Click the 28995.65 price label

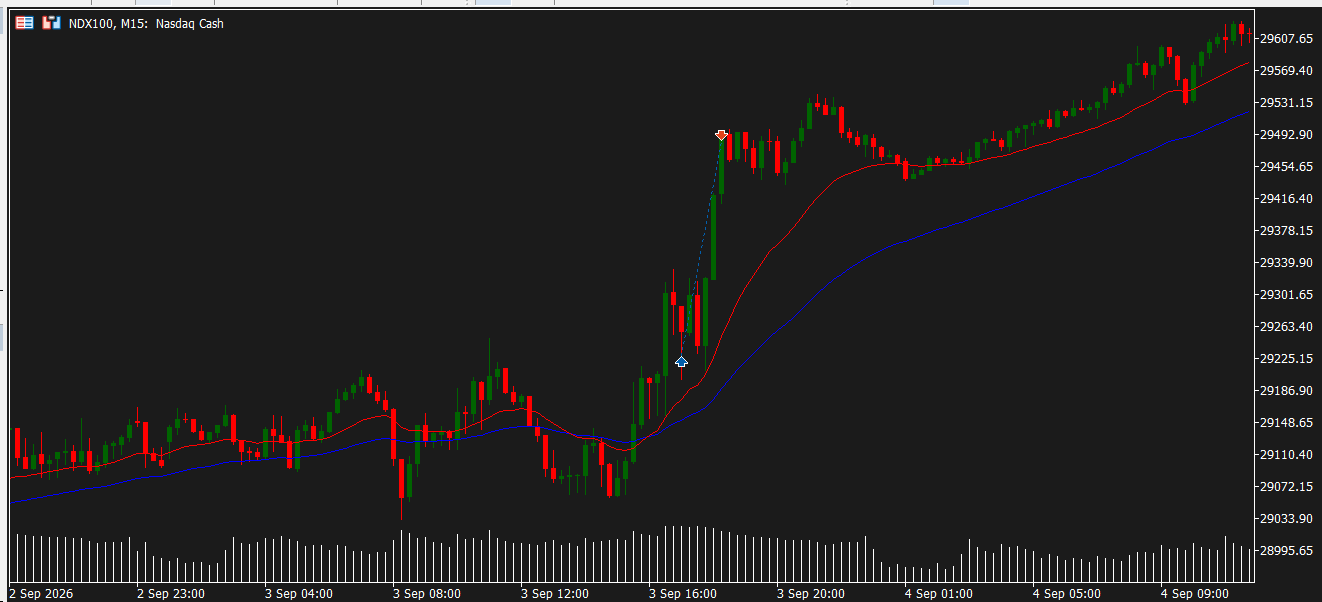(1287, 551)
